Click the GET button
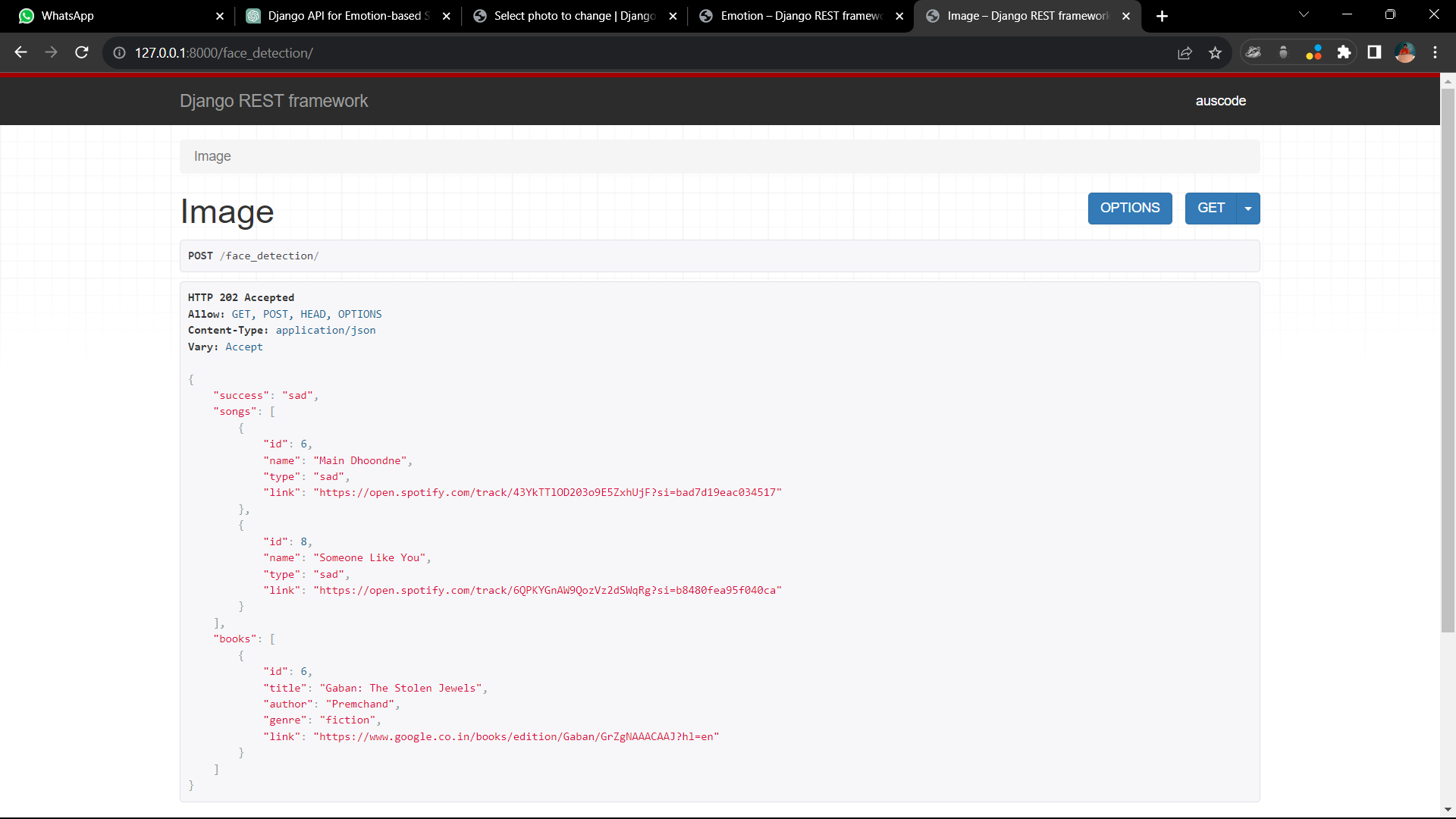This screenshot has height=819, width=1456. coord(1210,209)
